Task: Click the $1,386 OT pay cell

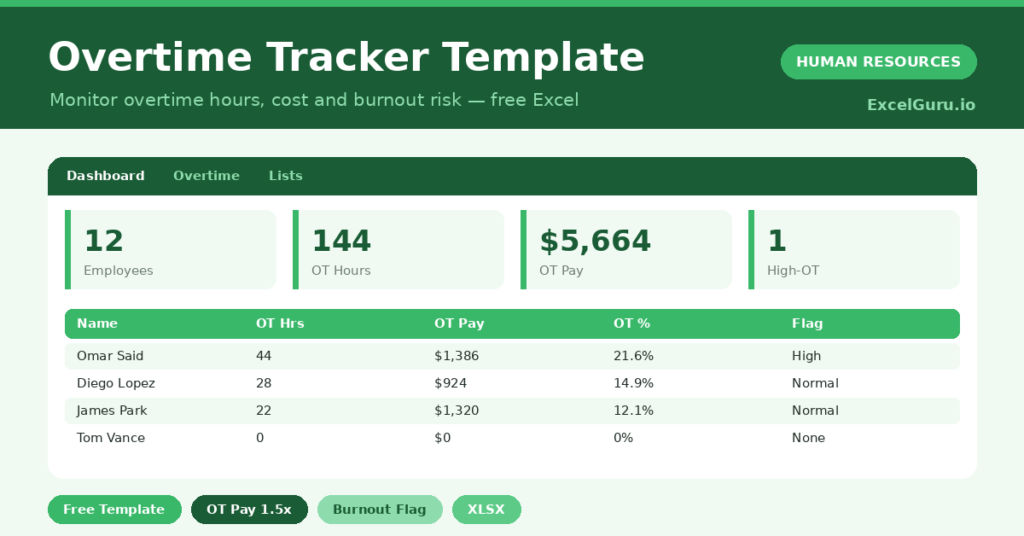Action: click(456, 356)
